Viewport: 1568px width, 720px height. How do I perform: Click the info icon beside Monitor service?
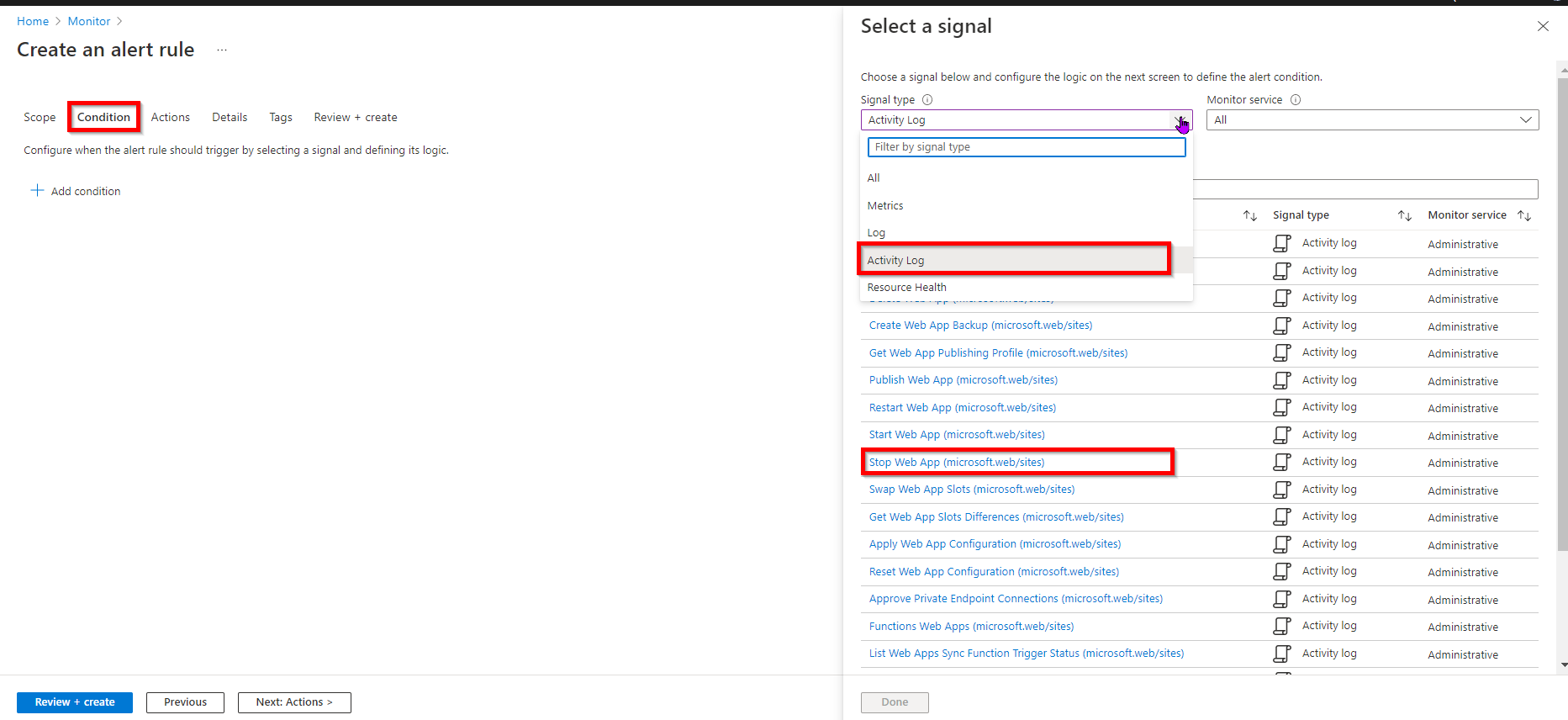coord(1296,99)
